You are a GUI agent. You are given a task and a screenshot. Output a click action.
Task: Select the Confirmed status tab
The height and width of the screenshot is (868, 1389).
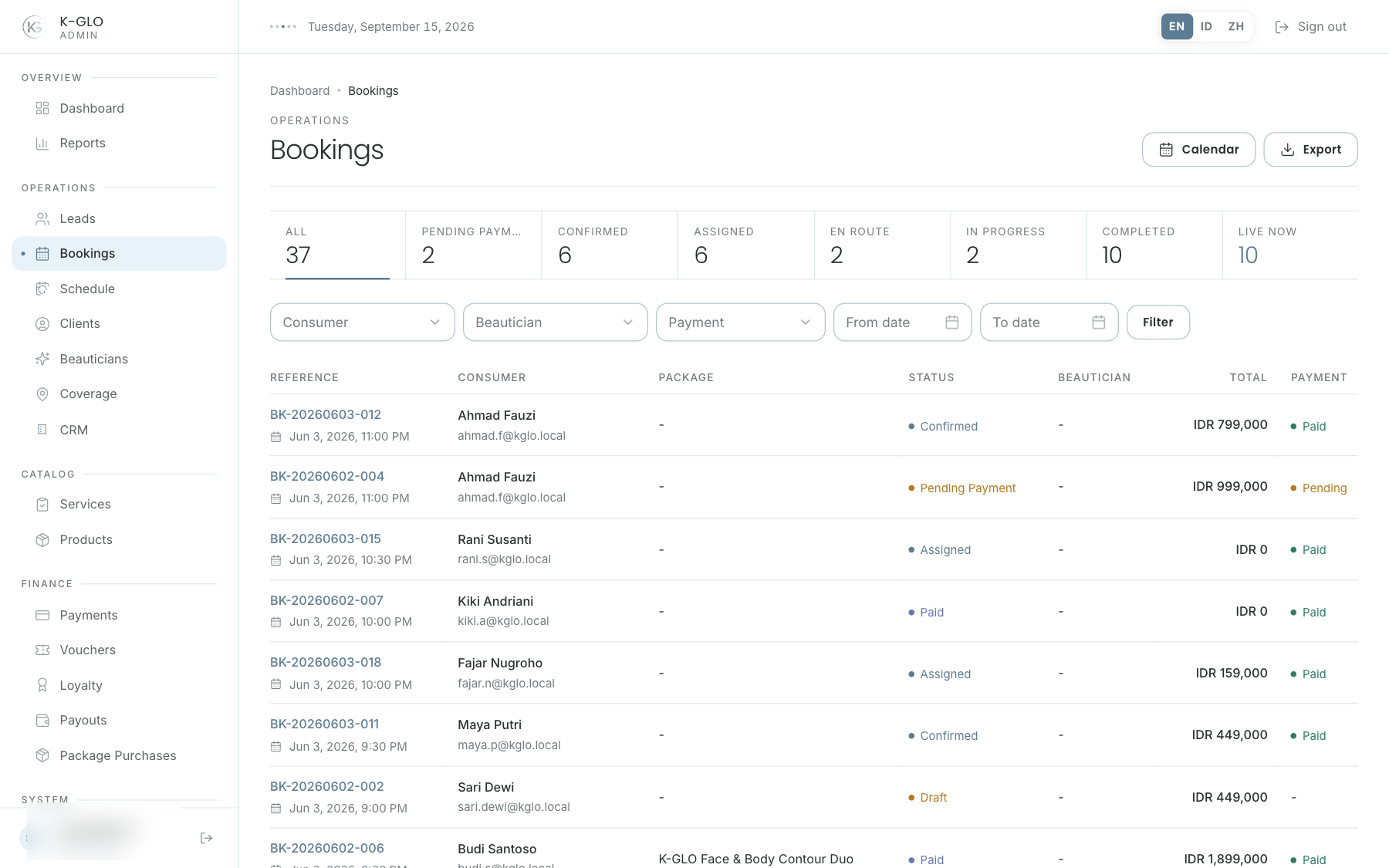[x=610, y=245]
